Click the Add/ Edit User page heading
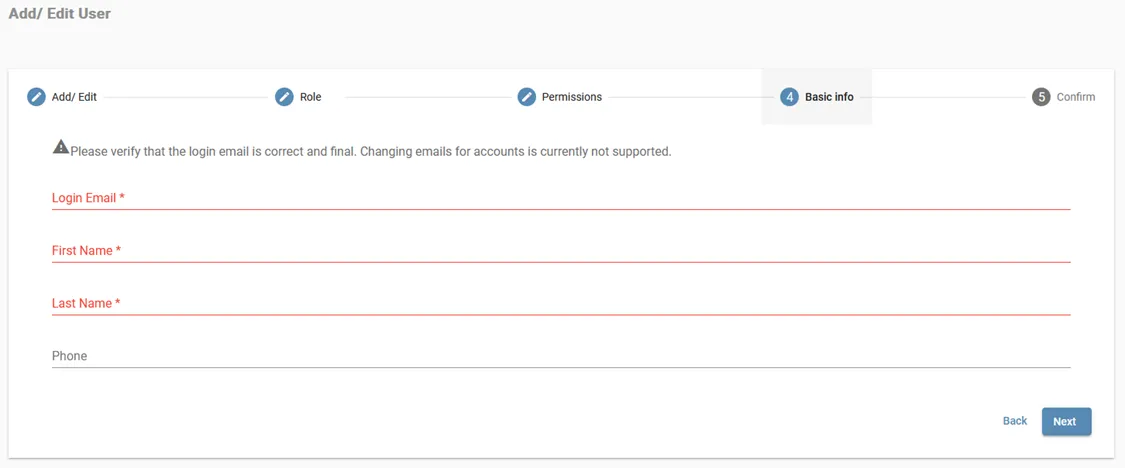 60,14
